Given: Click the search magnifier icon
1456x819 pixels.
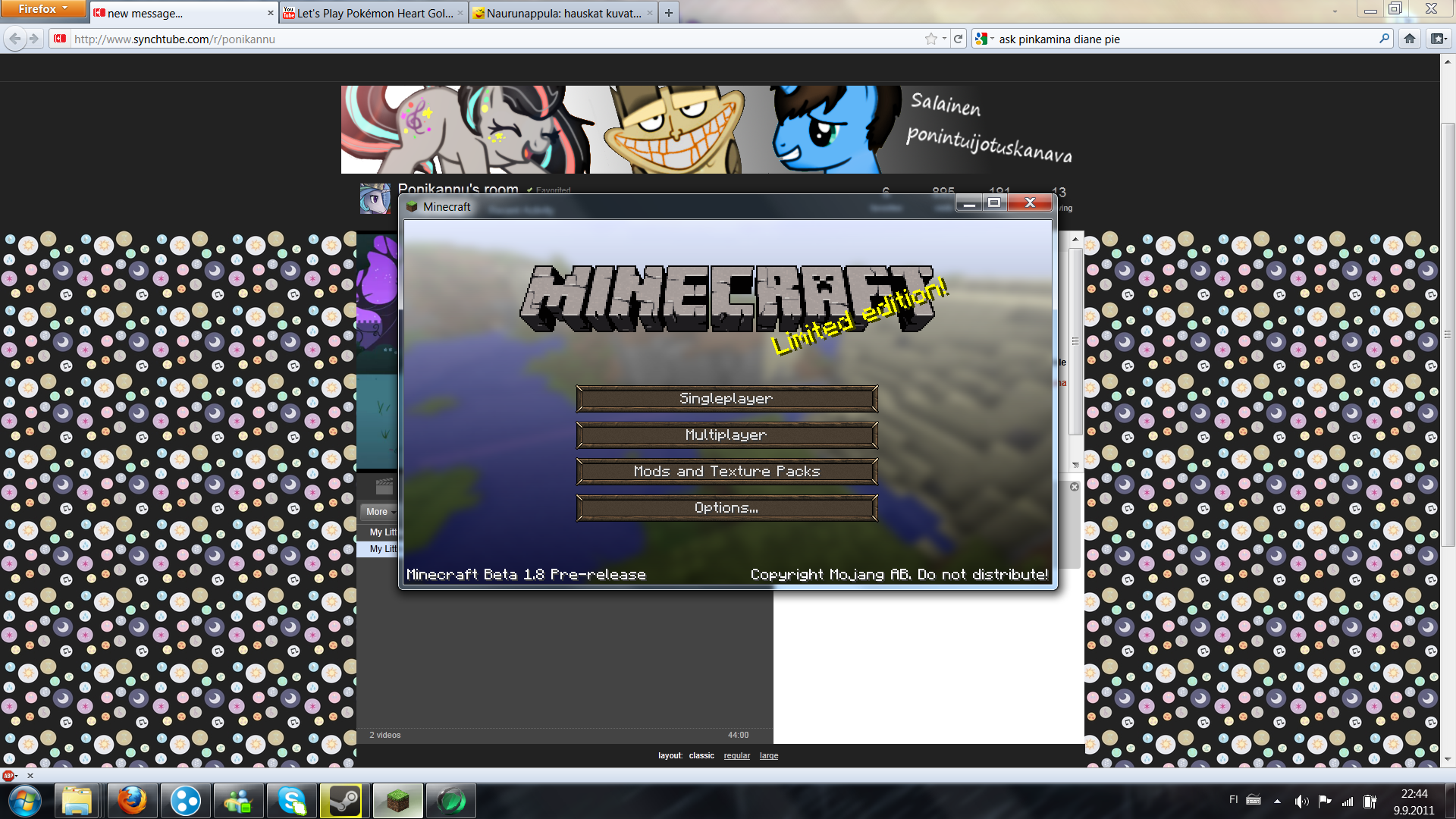Looking at the screenshot, I should pyautogui.click(x=1384, y=39).
